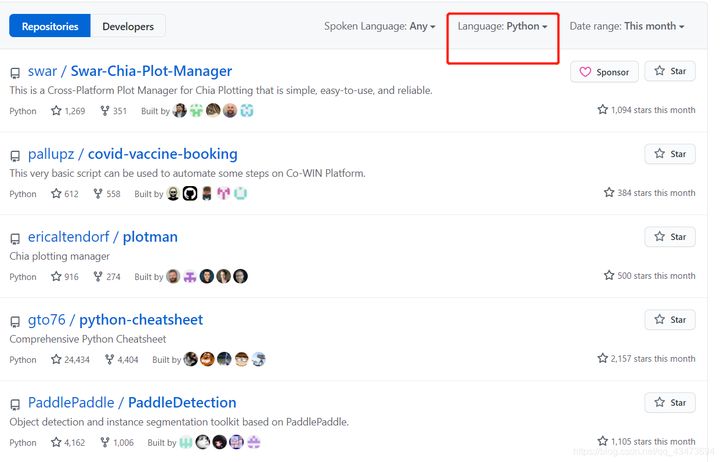This screenshot has width=720, height=462.
Task: Click the repo icon beside PaddlePaddle / PaddleDetection
Action: [x=15, y=404]
